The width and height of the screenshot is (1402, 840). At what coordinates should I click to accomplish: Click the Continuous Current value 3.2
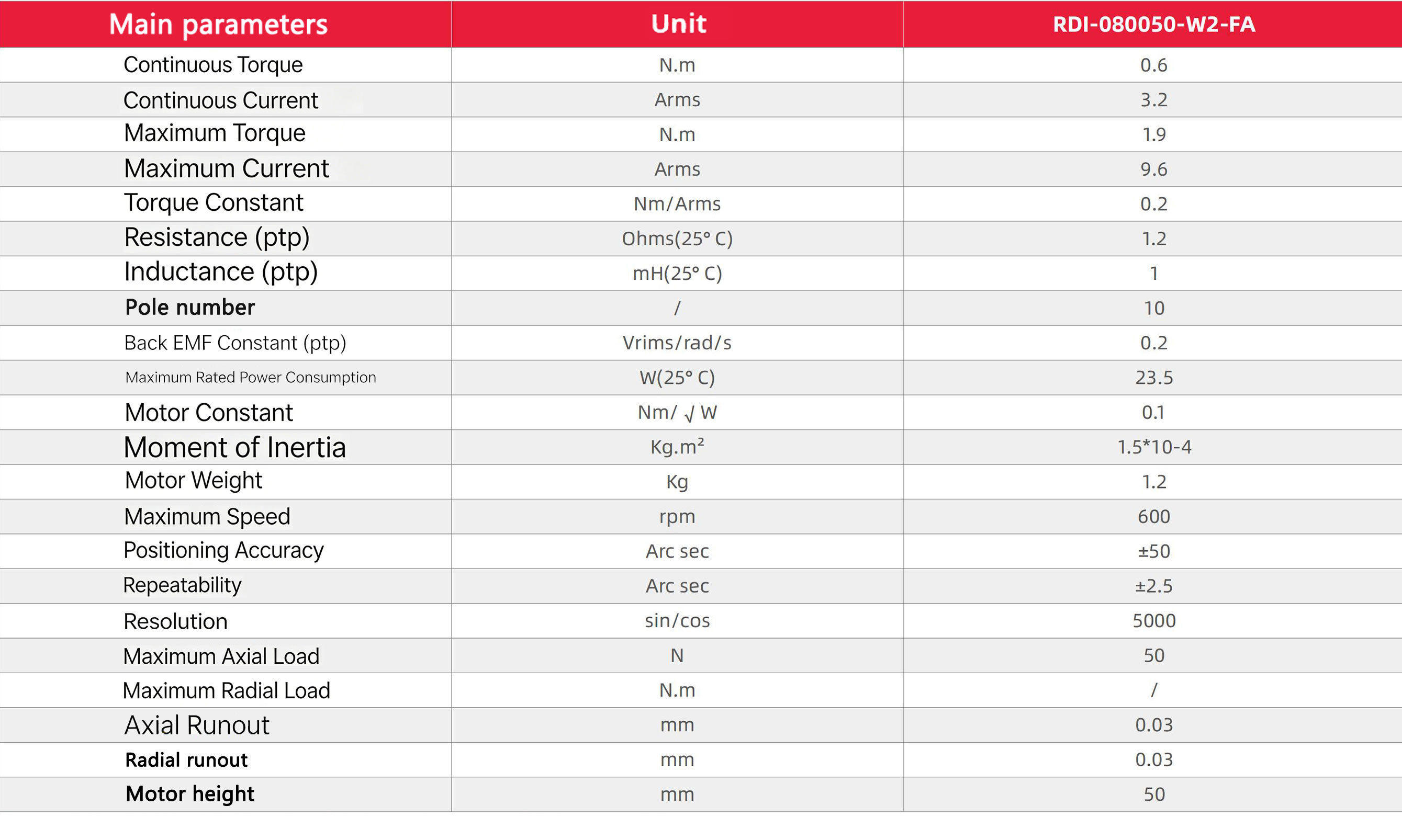(x=1153, y=99)
